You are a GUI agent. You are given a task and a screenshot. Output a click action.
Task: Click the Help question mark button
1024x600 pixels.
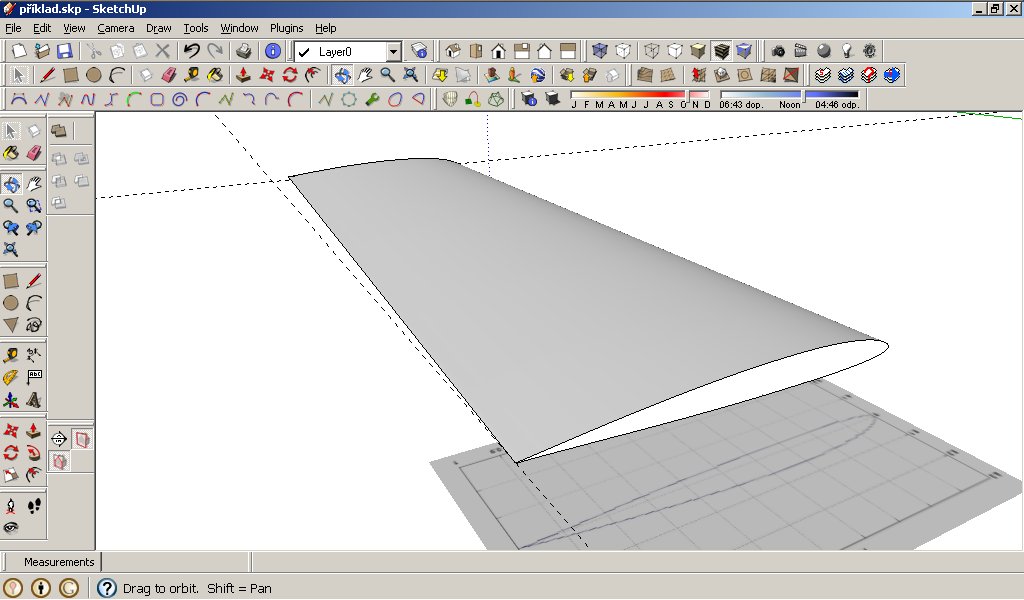pos(107,588)
